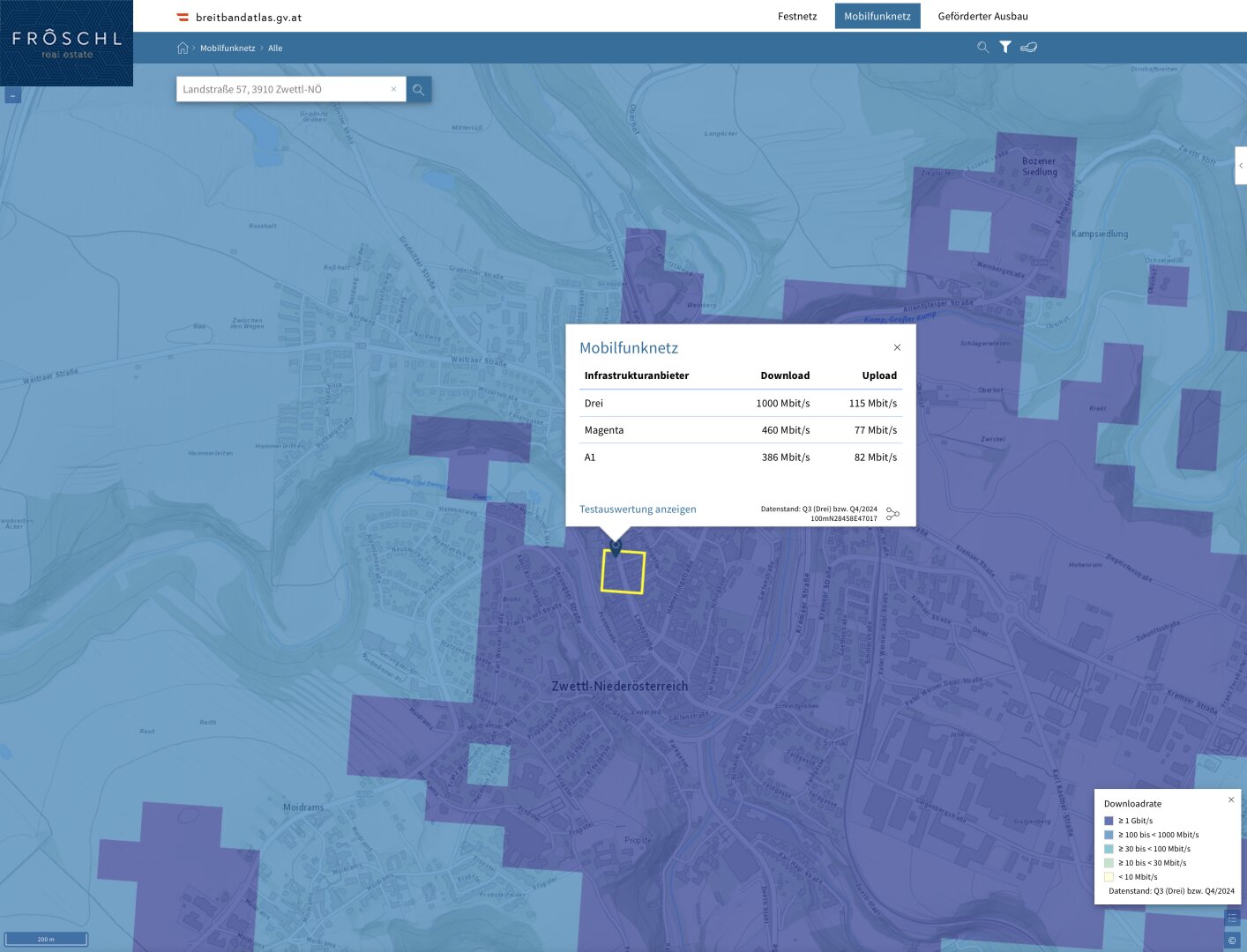
Task: Clear the address search field
Action: [393, 89]
